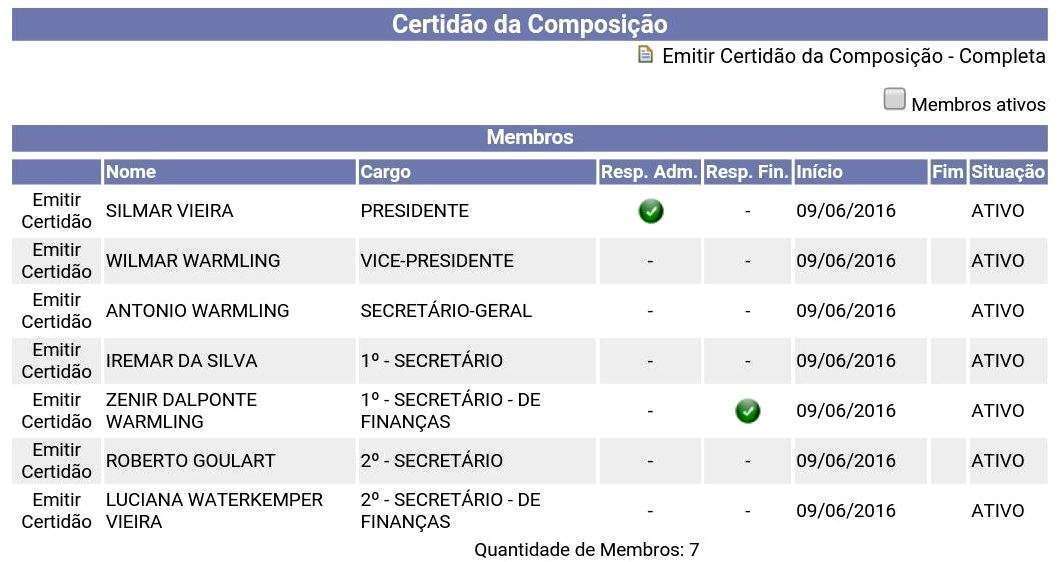Emitir Certidão for Antonio Warmling

[57, 311]
